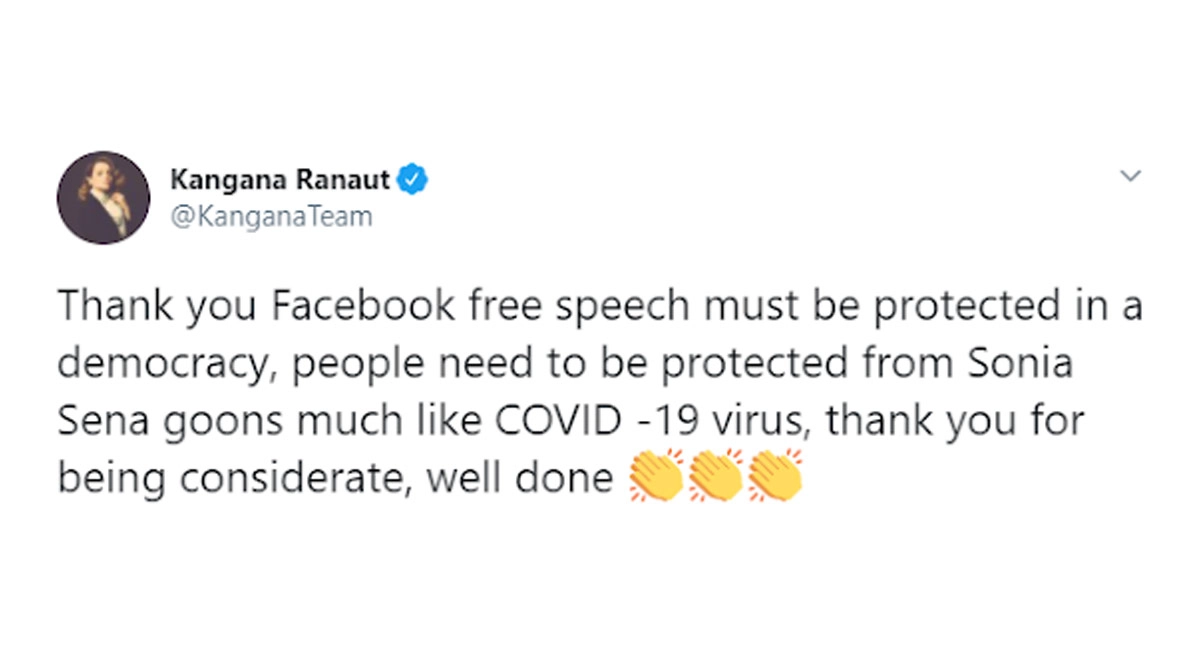Click the @KanganaTeam handle
Image resolution: width=1200 pixels, height=667 pixels.
(272, 216)
